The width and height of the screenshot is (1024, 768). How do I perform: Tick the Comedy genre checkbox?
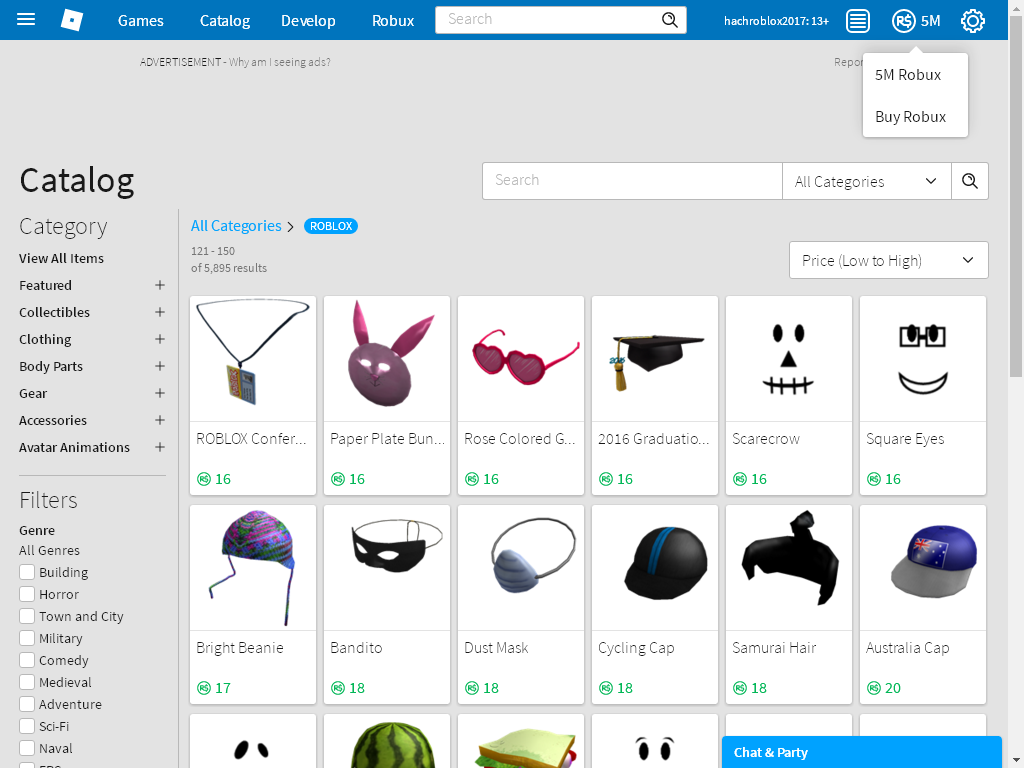coord(27,660)
